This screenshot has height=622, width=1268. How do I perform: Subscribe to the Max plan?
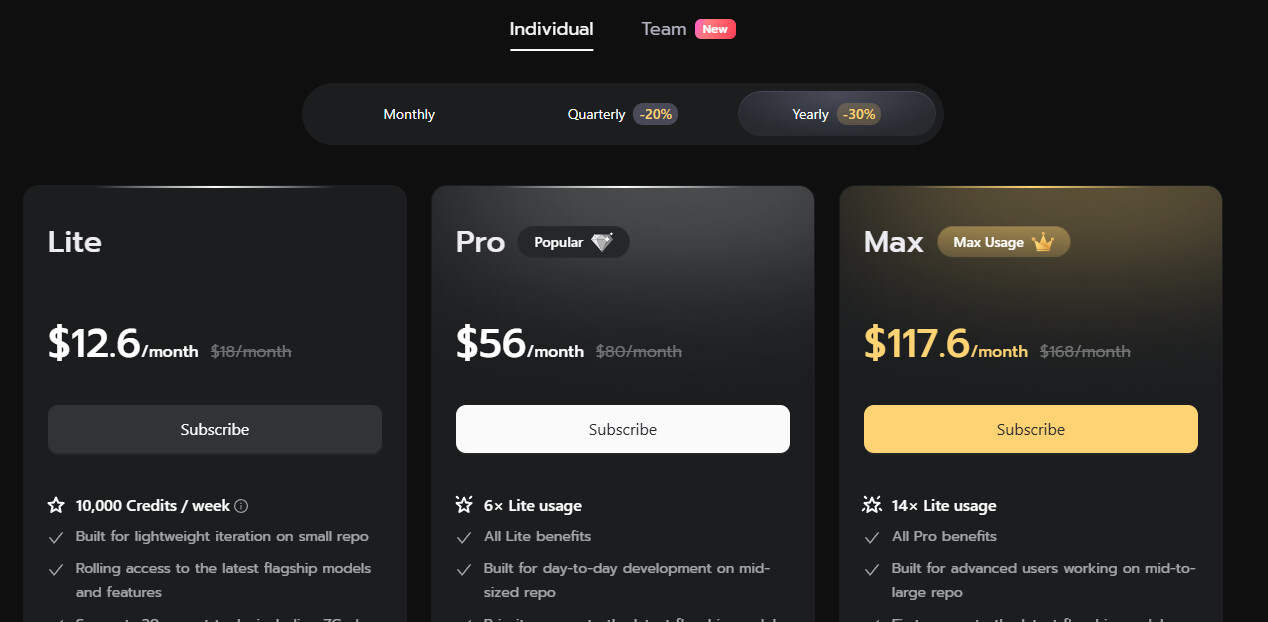pyautogui.click(x=1031, y=429)
